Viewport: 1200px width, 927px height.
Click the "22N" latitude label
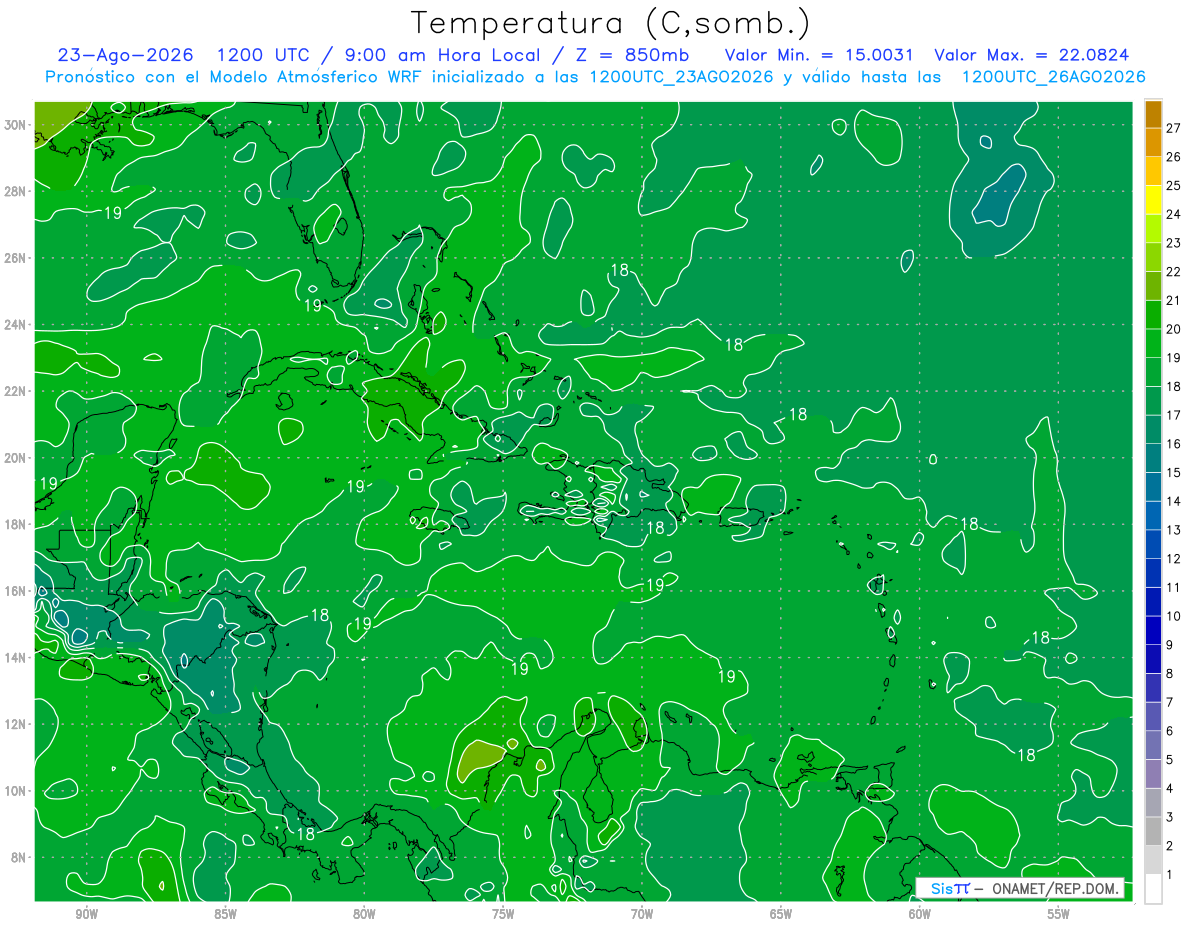(x=16, y=391)
